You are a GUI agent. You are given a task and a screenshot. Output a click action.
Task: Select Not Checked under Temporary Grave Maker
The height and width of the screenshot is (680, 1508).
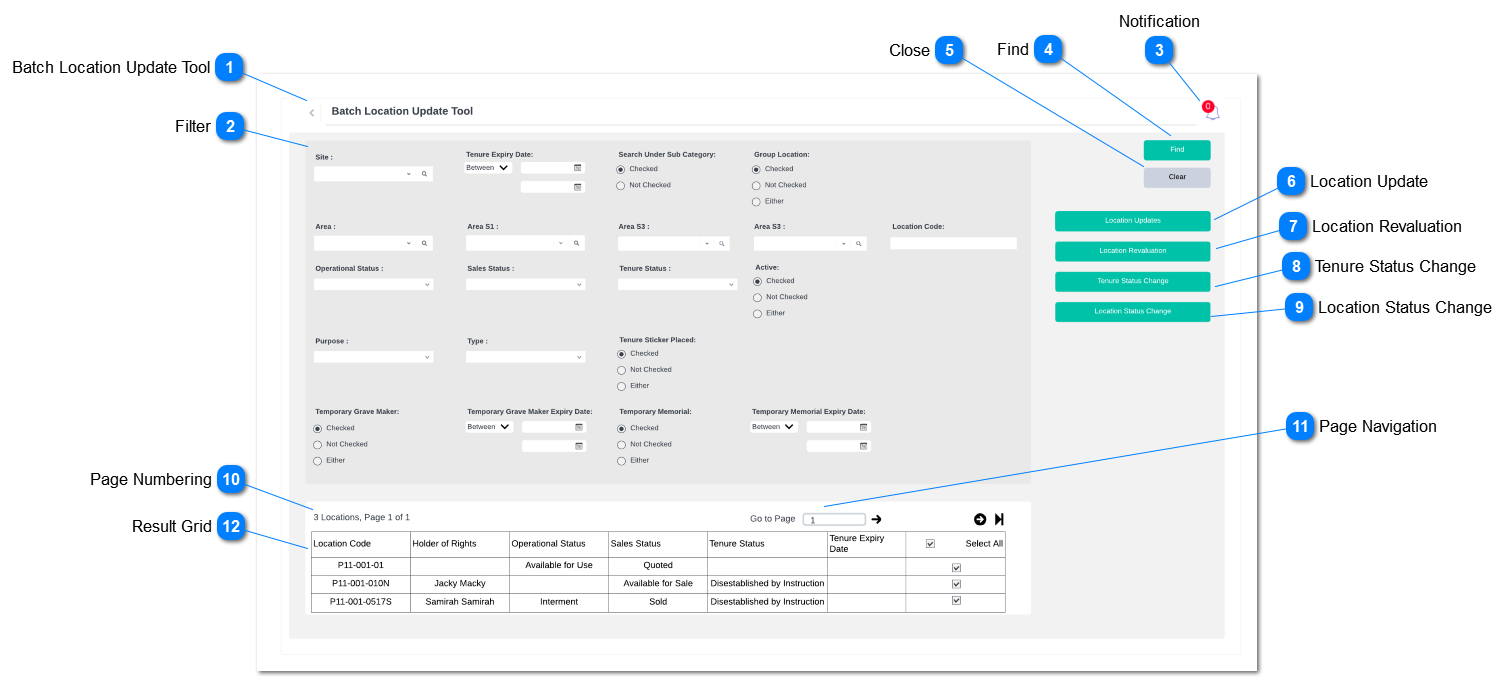318,444
